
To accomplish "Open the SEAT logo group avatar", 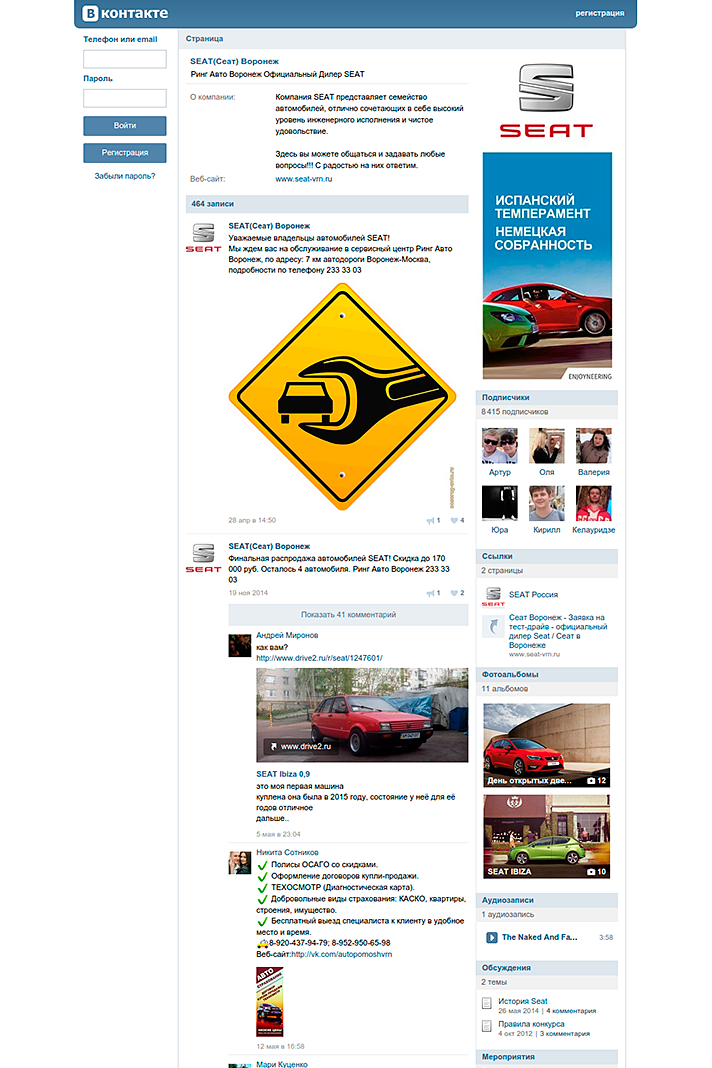I will [546, 101].
